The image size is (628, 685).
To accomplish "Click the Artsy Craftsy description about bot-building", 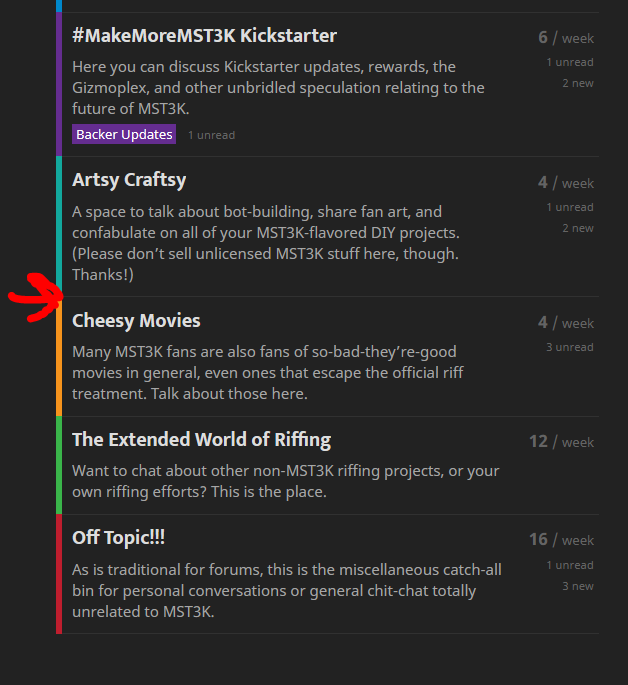I will click(266, 243).
